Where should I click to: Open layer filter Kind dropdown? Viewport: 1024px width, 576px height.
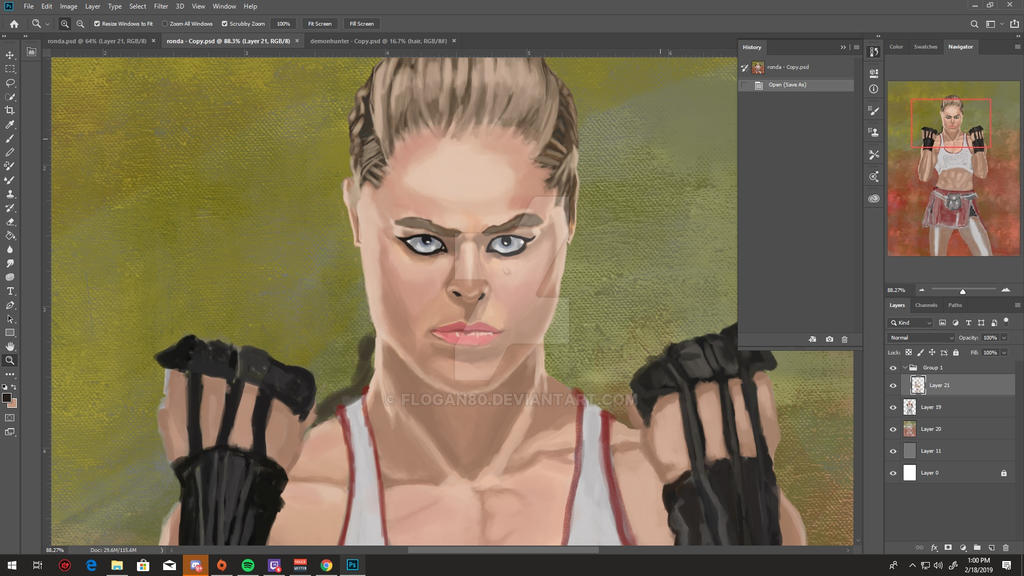[910, 323]
